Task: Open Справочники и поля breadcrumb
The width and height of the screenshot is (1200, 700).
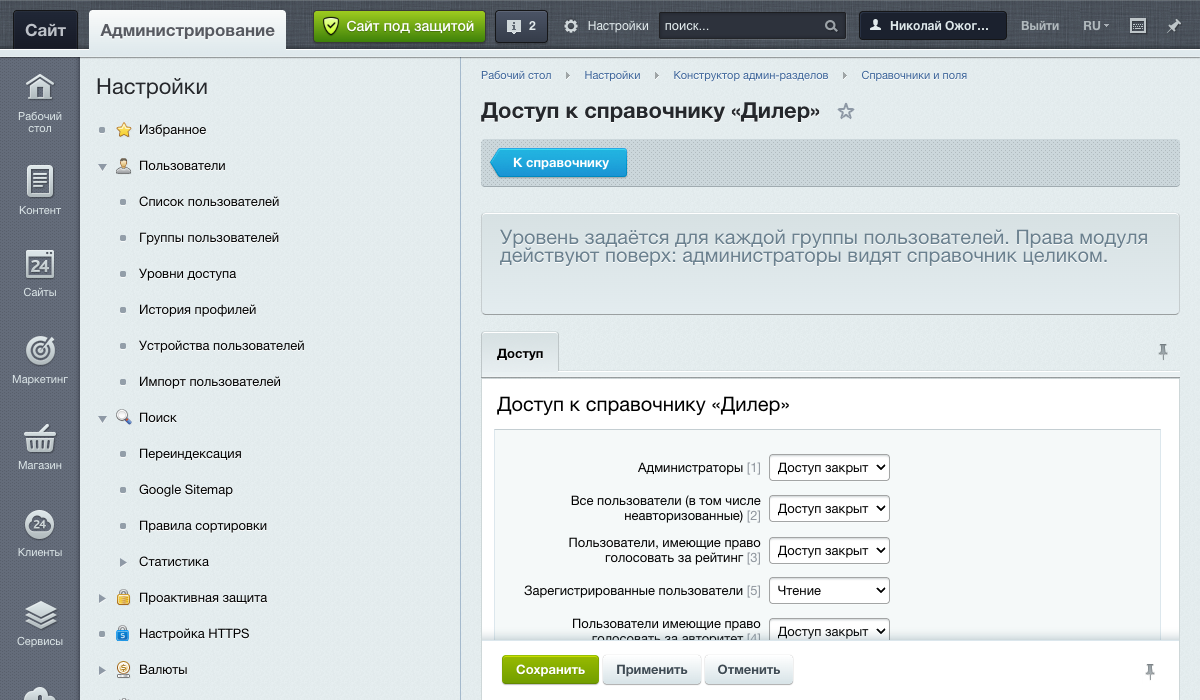Action: click(x=914, y=75)
